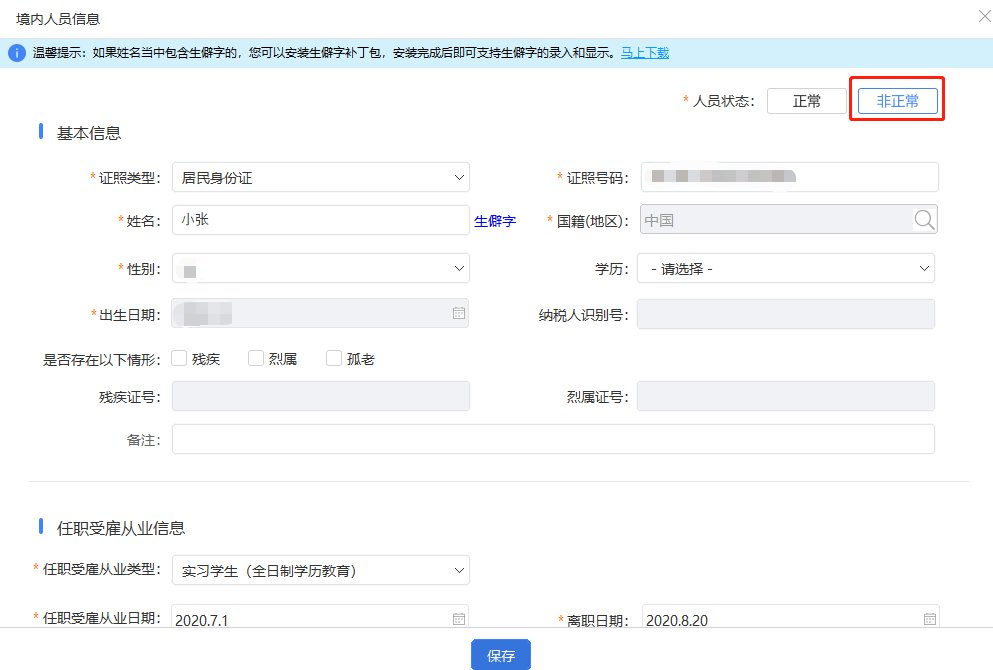993x670 pixels.
Task: Set personnel status to 非正常
Action: tap(897, 101)
